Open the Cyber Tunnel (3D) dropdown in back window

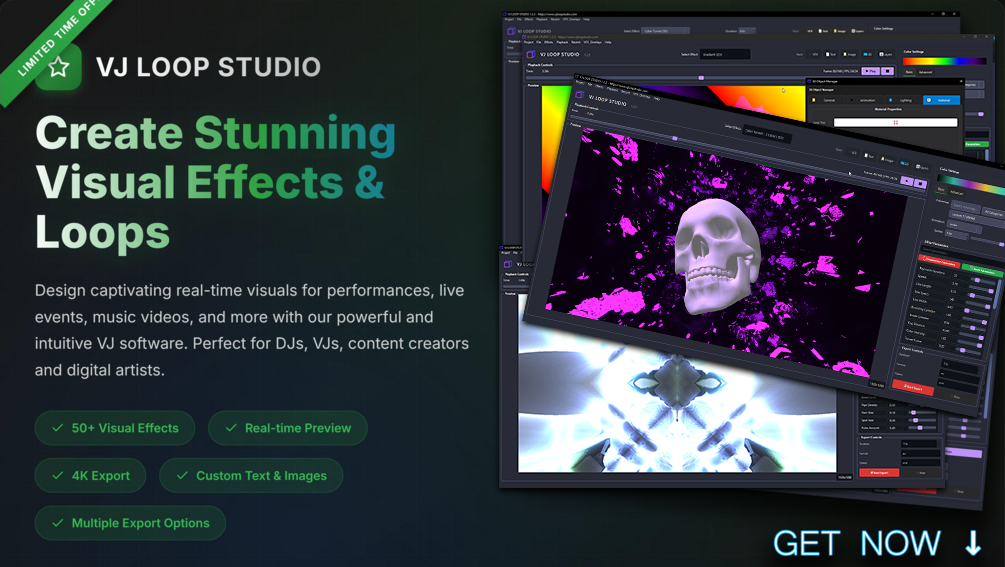point(665,31)
